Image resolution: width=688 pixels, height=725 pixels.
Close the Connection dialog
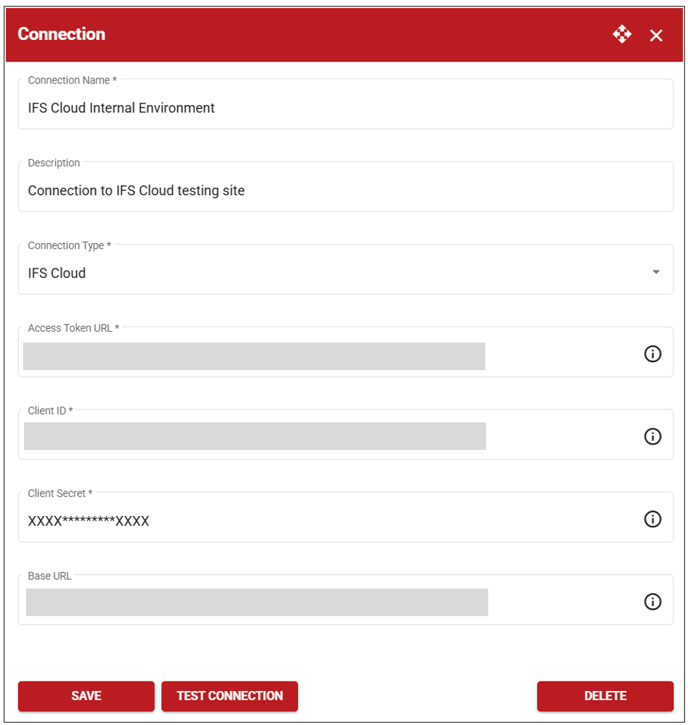[656, 35]
